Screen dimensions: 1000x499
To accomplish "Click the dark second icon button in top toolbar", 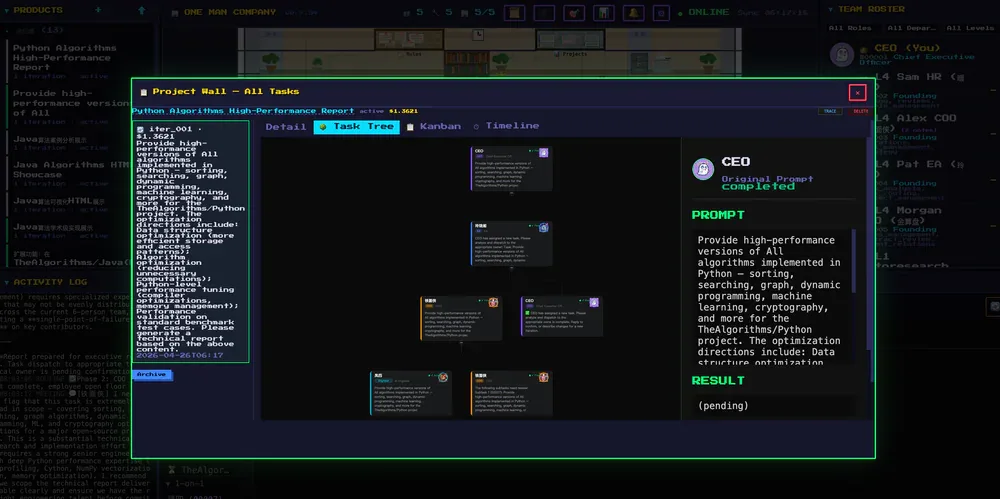I will coord(544,13).
